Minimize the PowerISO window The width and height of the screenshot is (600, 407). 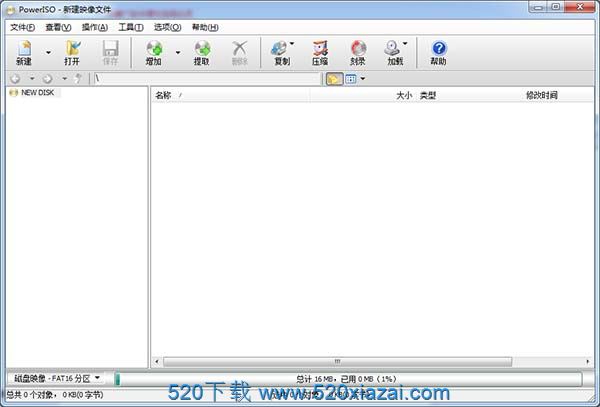pos(539,7)
